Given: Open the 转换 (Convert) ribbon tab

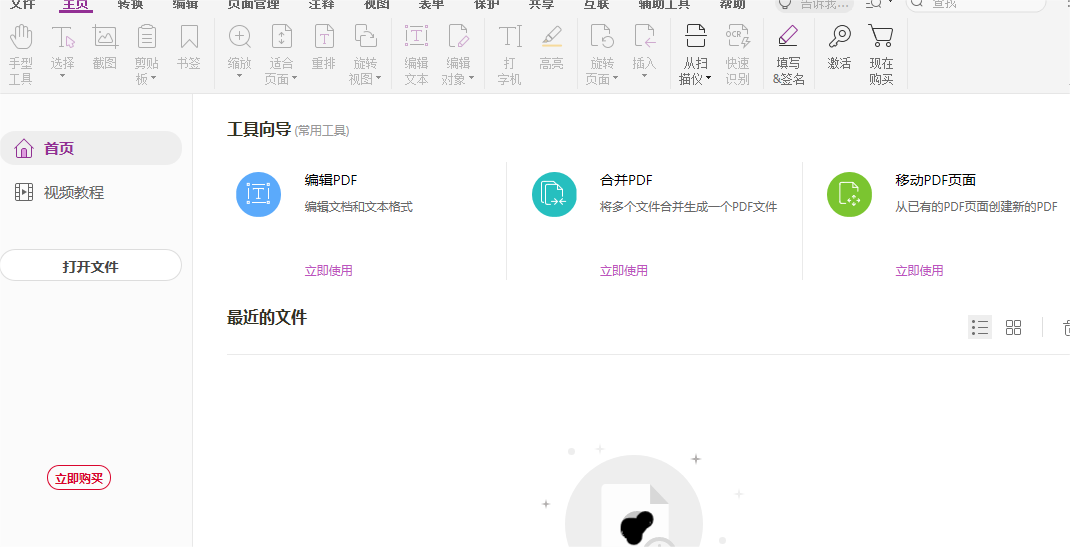Looking at the screenshot, I should 130,5.
